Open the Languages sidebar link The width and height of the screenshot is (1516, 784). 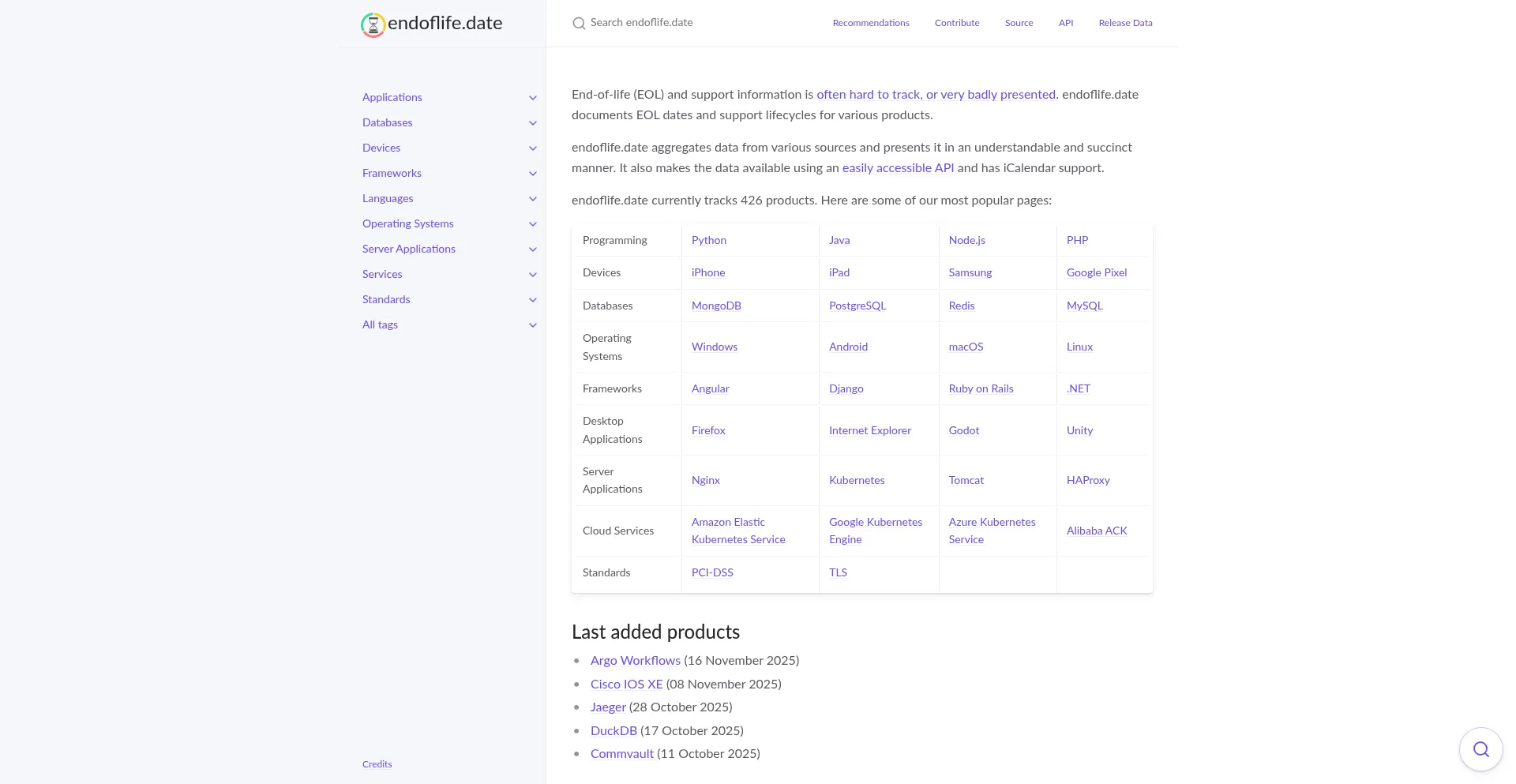tap(388, 198)
